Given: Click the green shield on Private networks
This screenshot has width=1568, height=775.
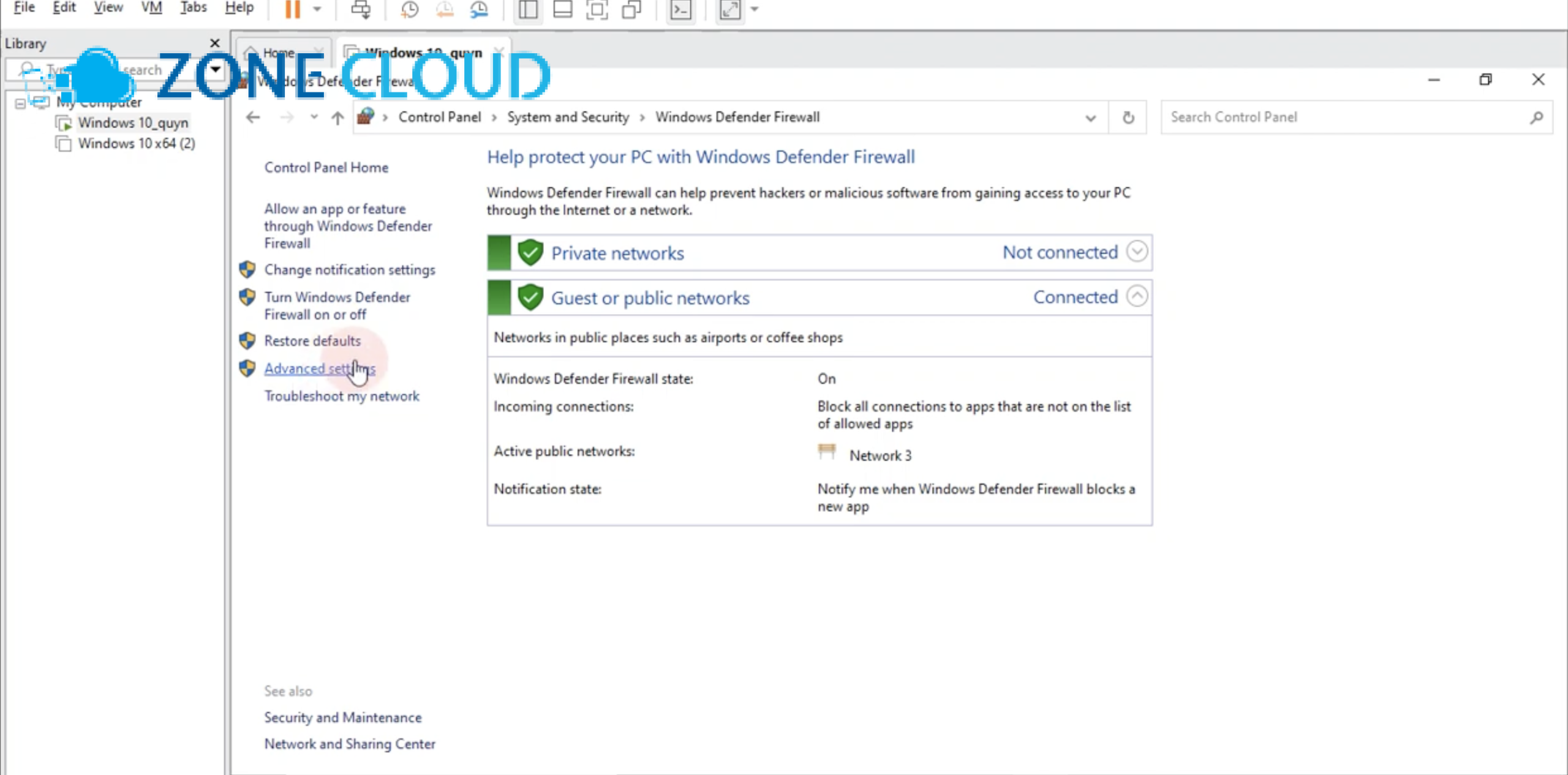Looking at the screenshot, I should (530, 252).
